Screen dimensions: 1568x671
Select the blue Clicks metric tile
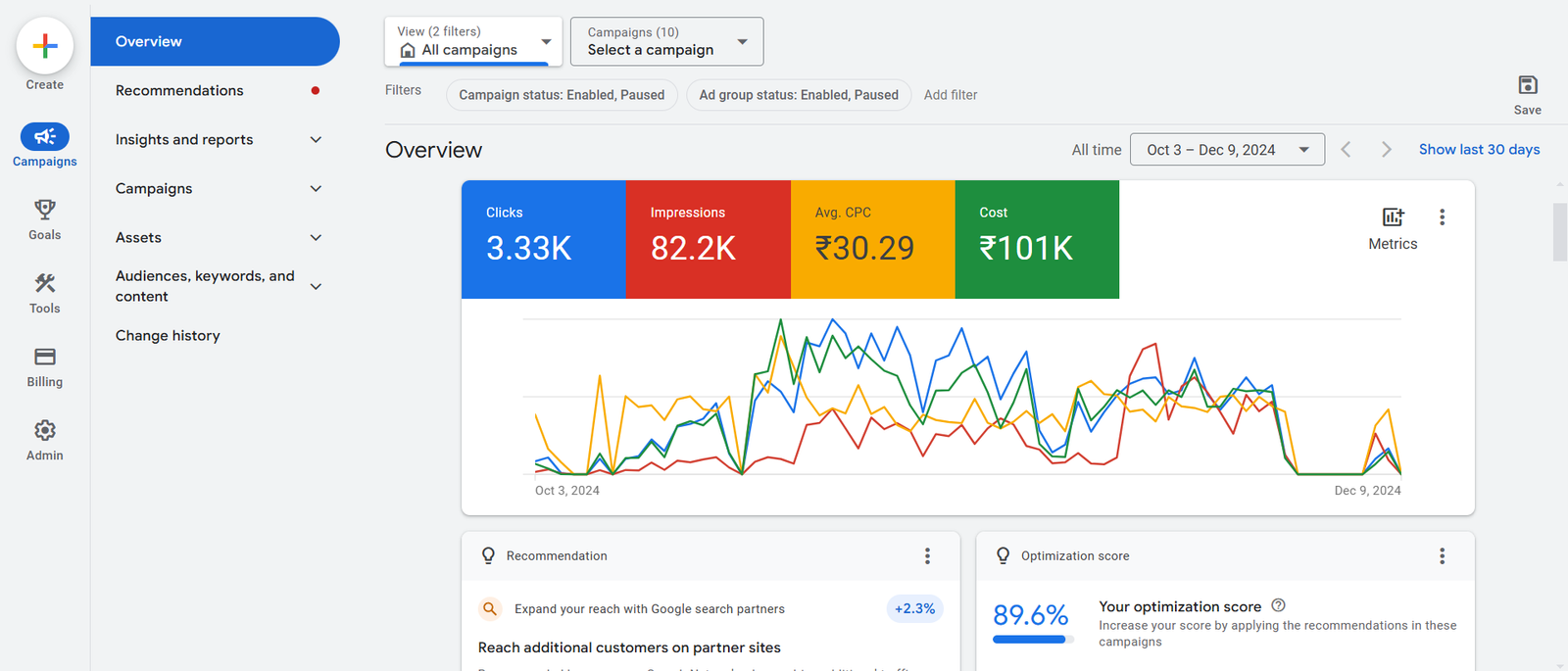tap(544, 239)
